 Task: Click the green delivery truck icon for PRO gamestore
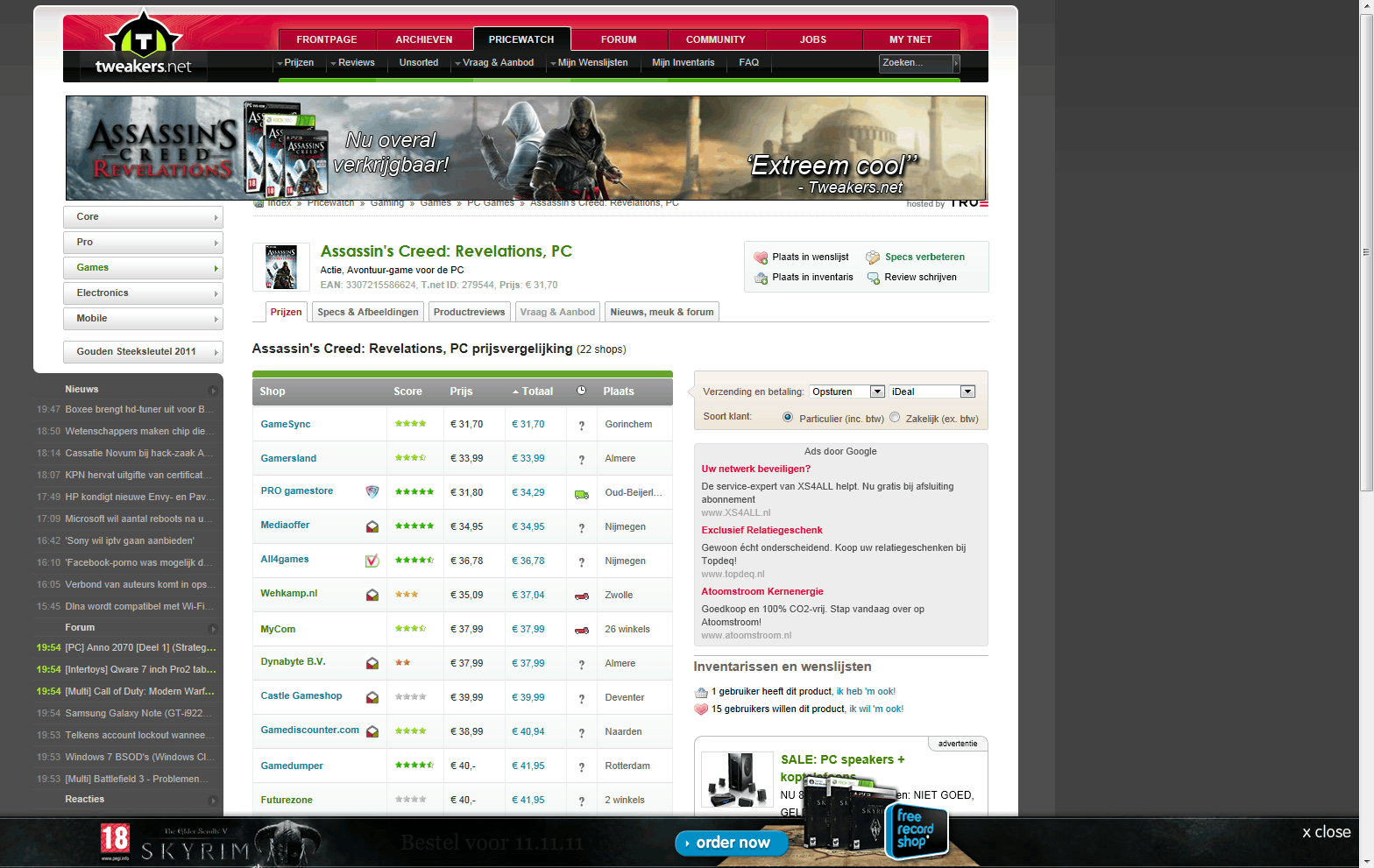tap(582, 494)
